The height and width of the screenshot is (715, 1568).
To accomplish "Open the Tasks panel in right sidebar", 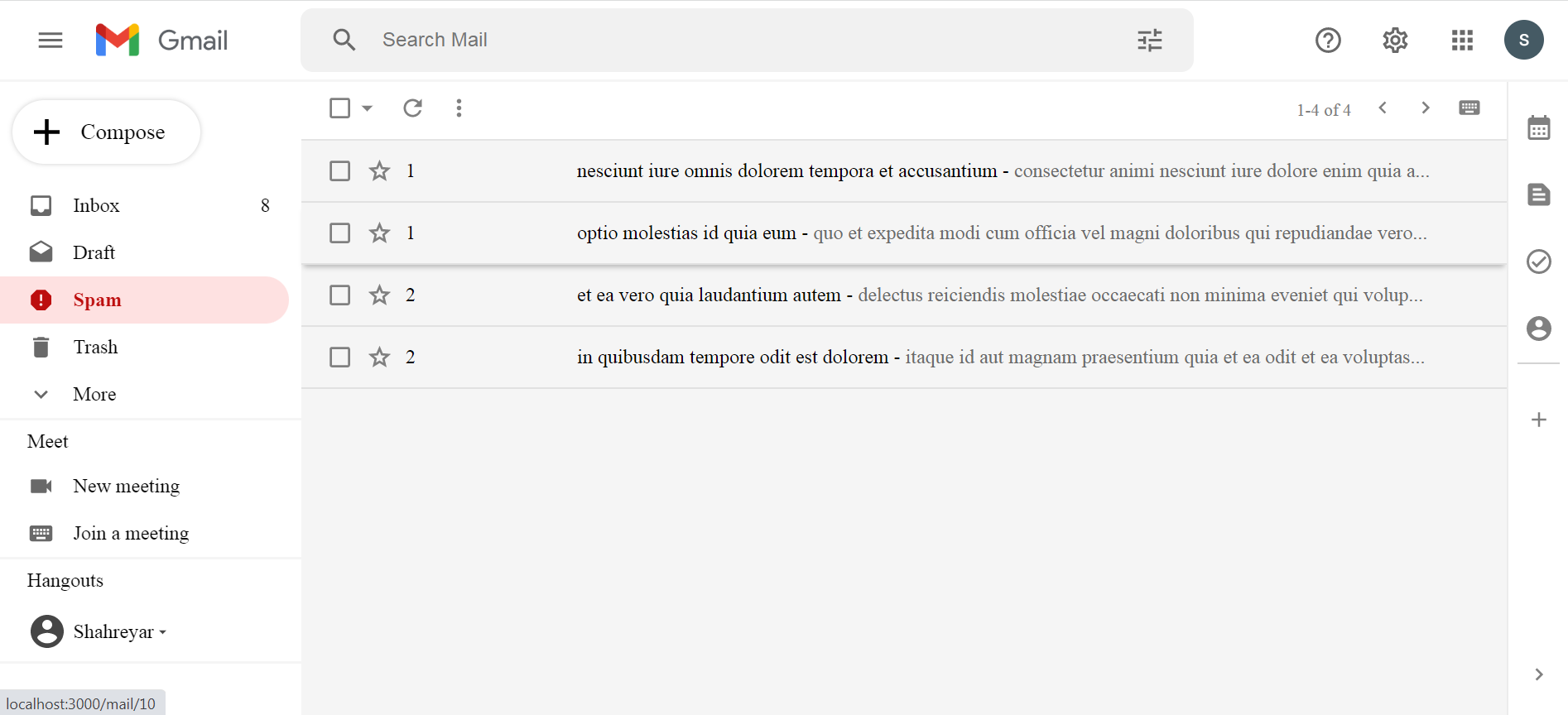I will tap(1539, 262).
